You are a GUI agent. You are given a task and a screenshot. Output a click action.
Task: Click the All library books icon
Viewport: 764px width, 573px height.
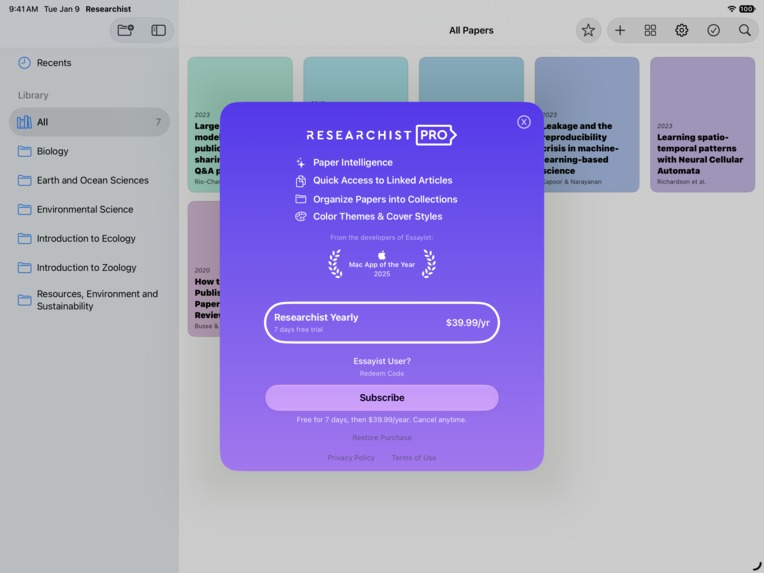pos(24,122)
